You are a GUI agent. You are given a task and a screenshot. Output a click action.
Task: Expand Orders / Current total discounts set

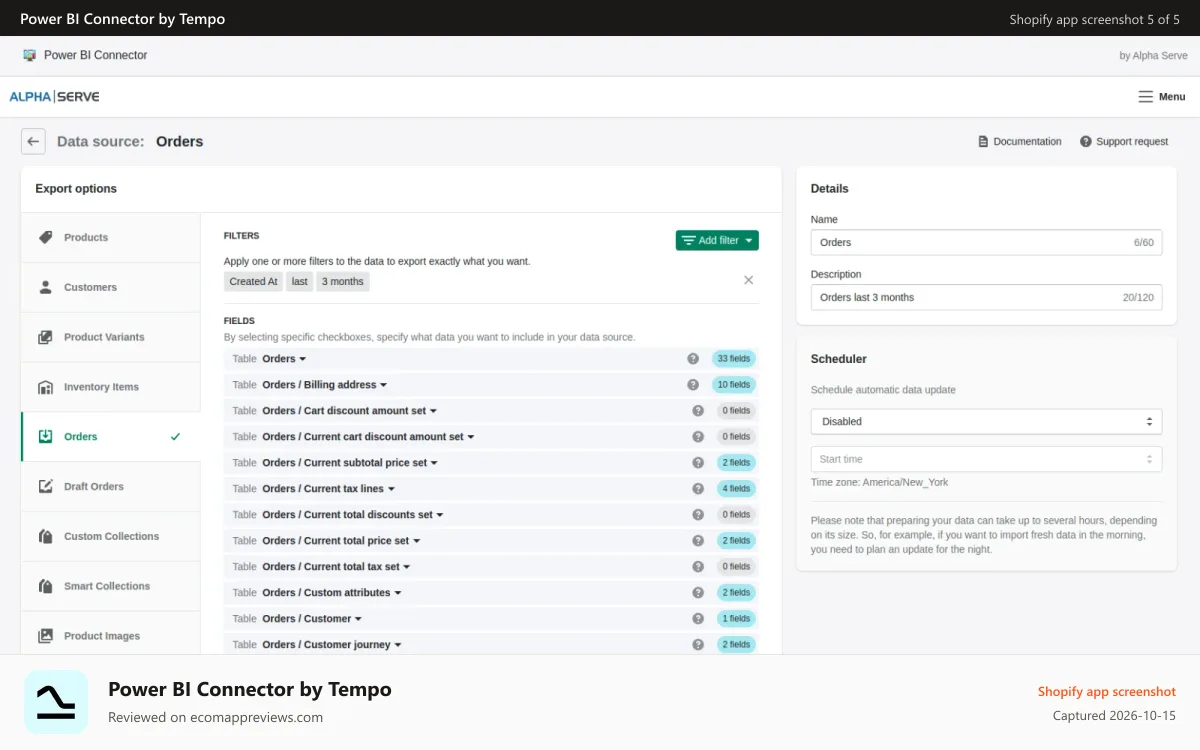352,515
